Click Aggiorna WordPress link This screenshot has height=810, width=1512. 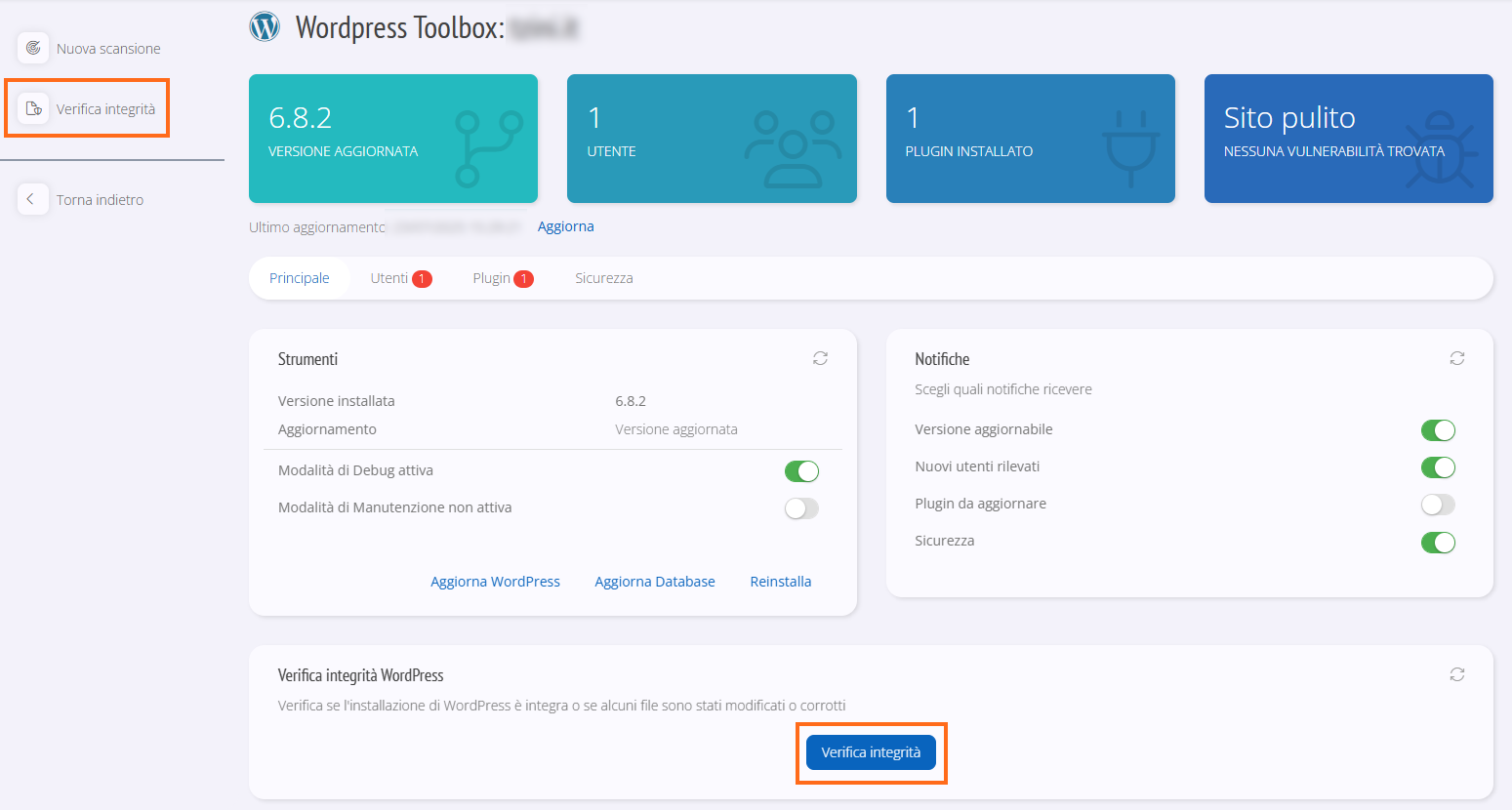496,582
